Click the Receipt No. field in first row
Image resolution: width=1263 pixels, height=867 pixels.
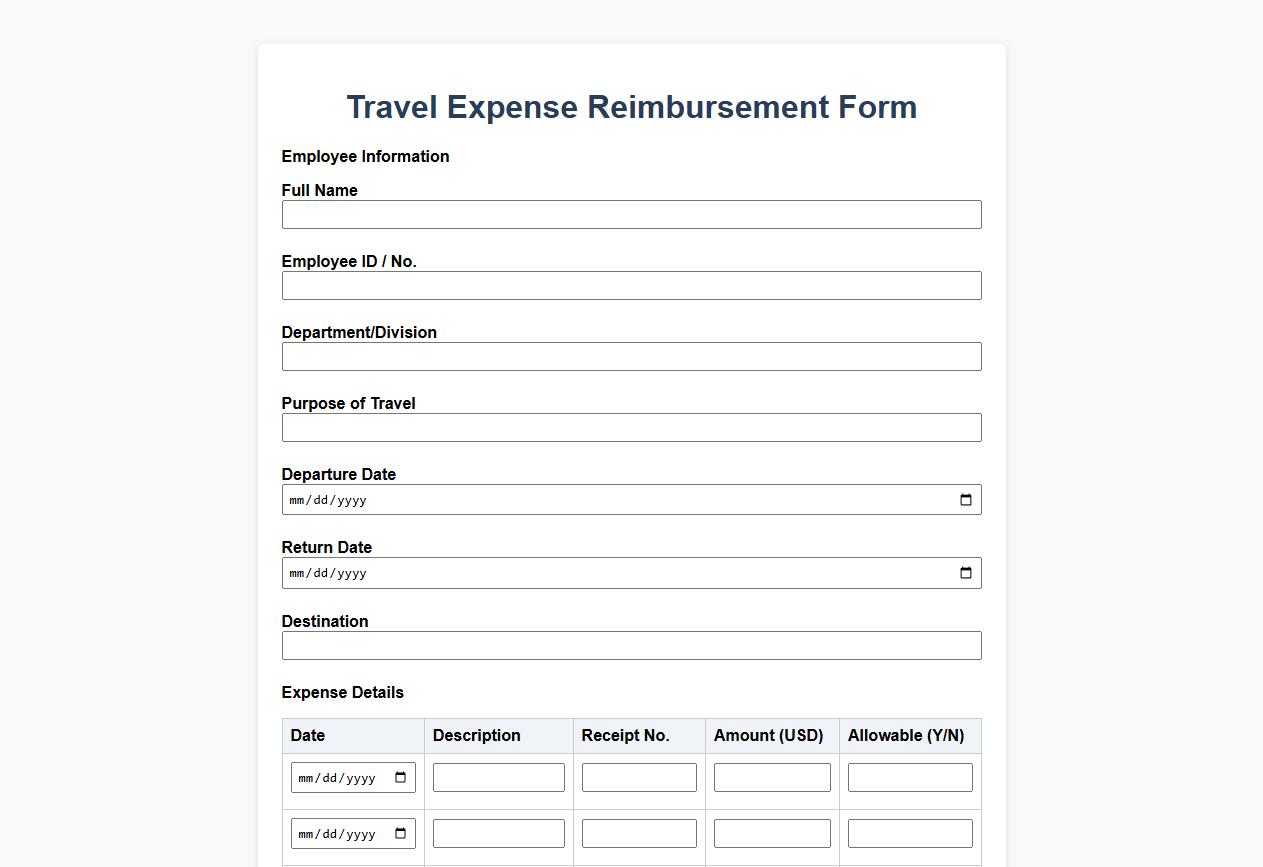coord(638,776)
